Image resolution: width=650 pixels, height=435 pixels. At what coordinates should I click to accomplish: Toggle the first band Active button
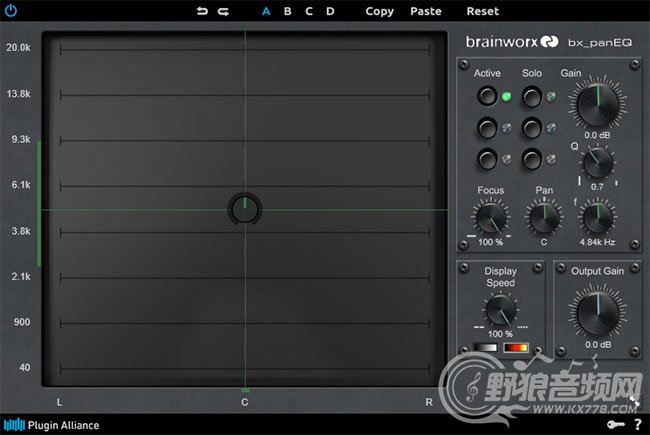point(488,96)
